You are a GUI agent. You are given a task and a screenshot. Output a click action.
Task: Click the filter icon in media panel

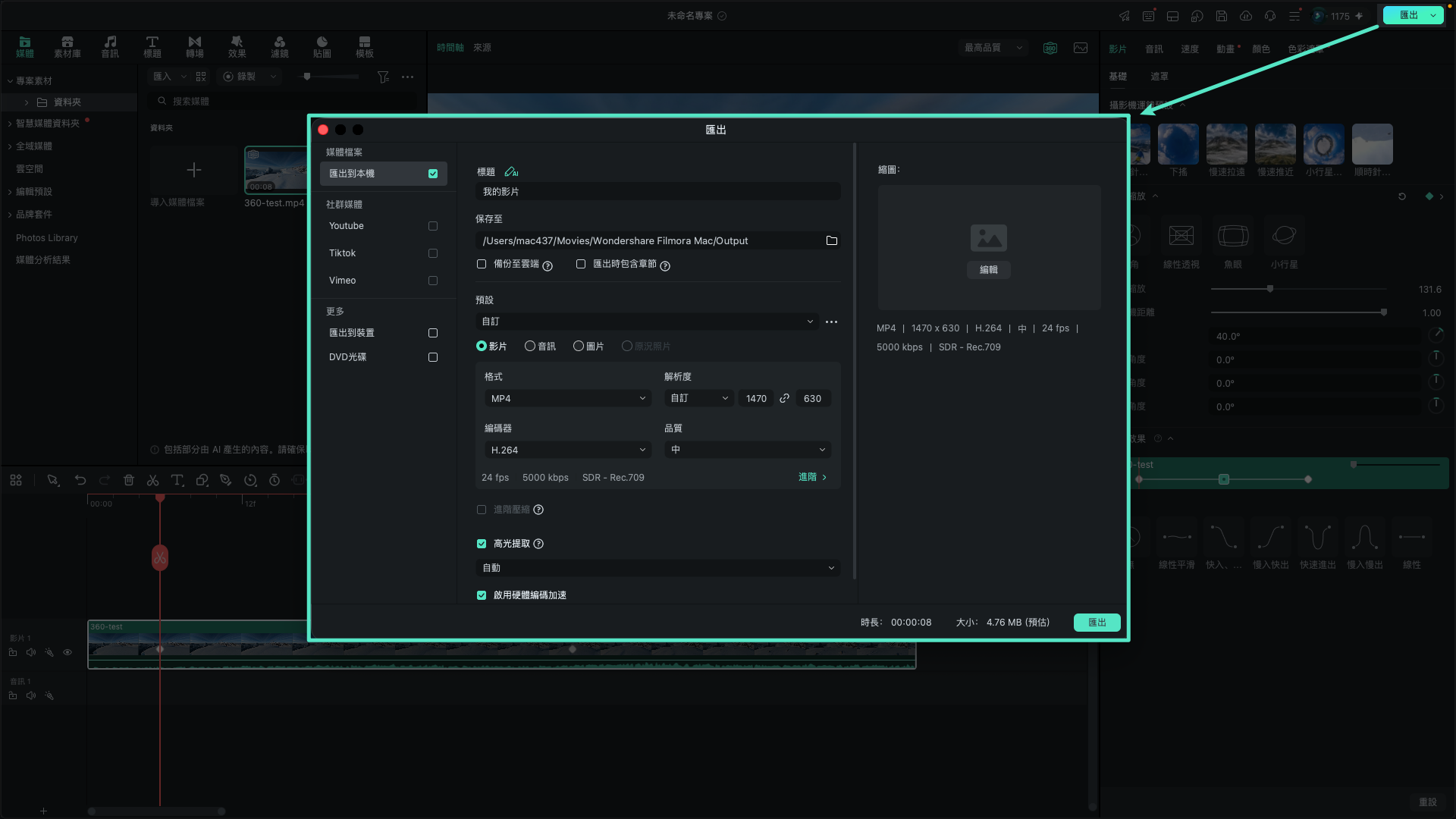point(383,77)
